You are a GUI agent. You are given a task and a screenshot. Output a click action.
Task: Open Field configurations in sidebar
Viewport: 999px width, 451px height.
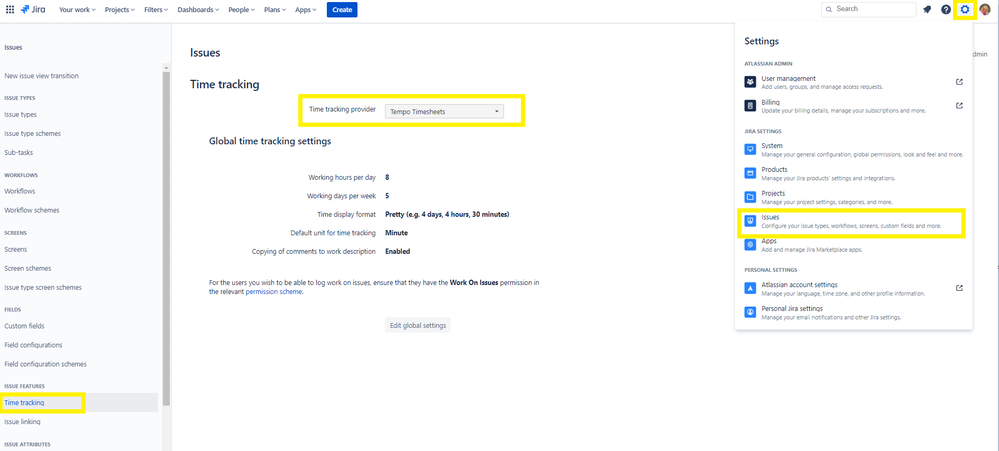(x=33, y=345)
